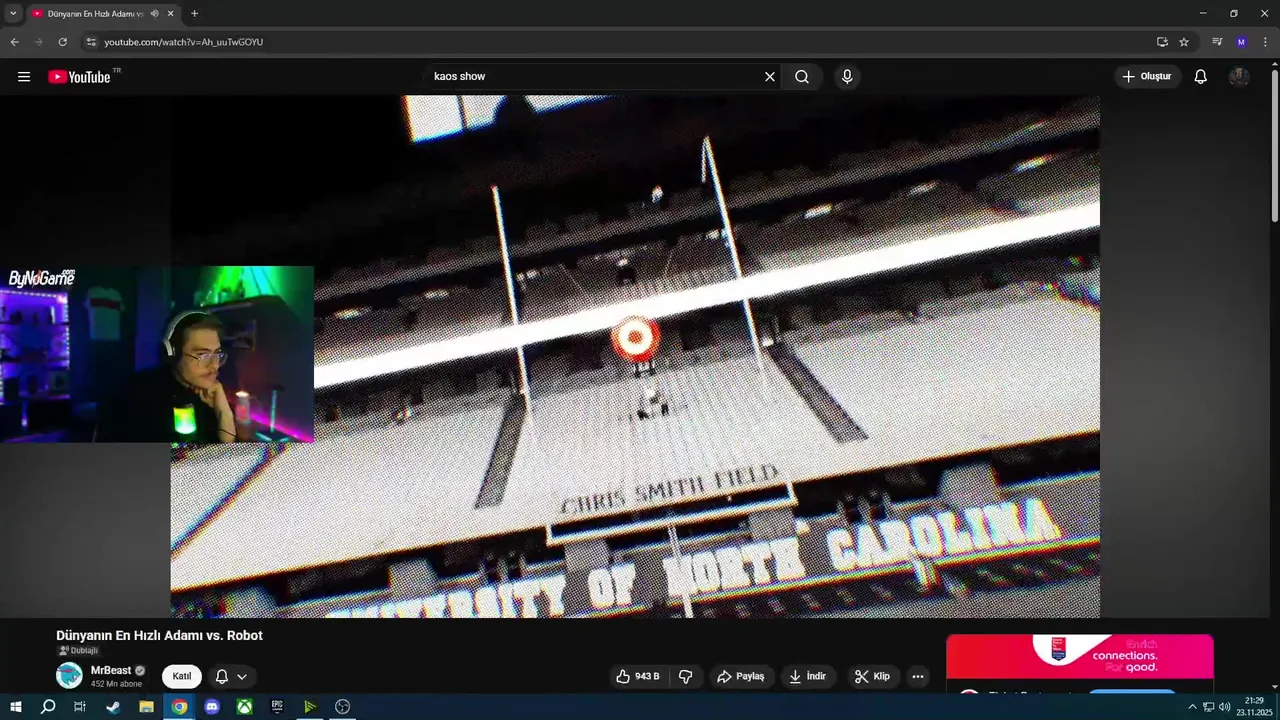This screenshot has width=1280, height=720.
Task: Click the search magnifier button
Action: pos(802,77)
